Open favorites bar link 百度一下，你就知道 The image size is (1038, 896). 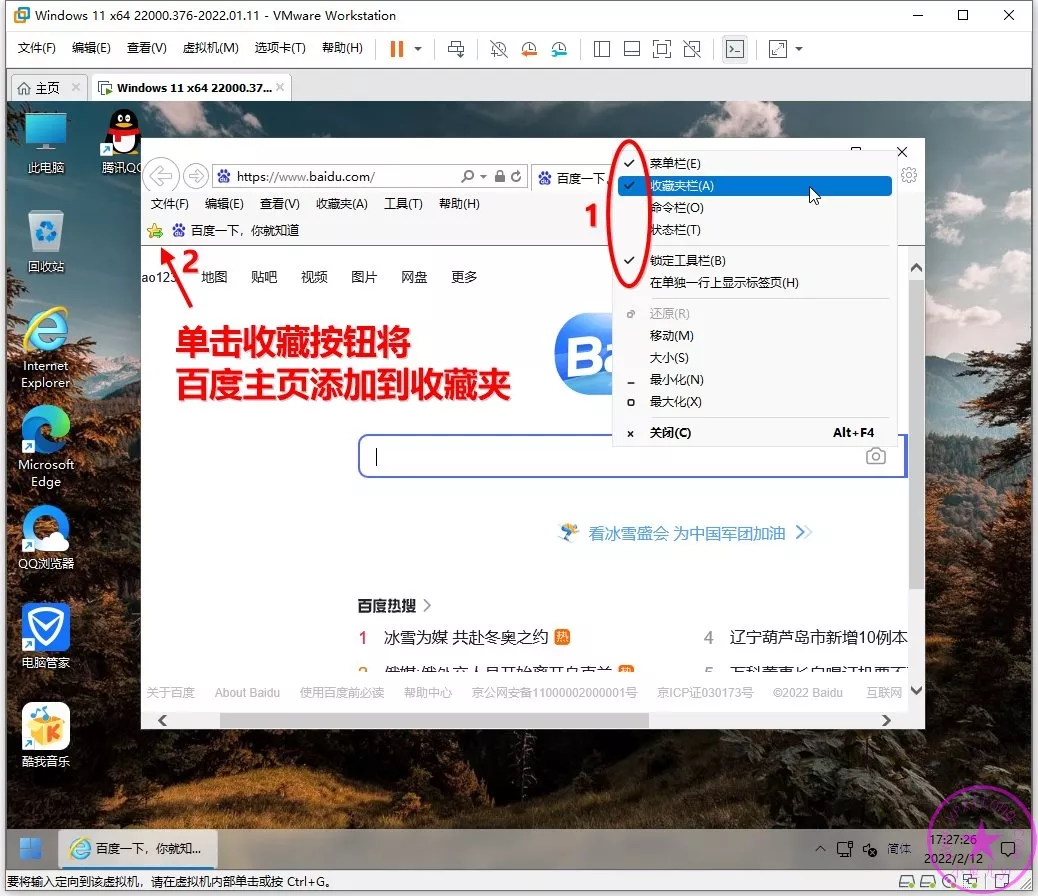[236, 230]
